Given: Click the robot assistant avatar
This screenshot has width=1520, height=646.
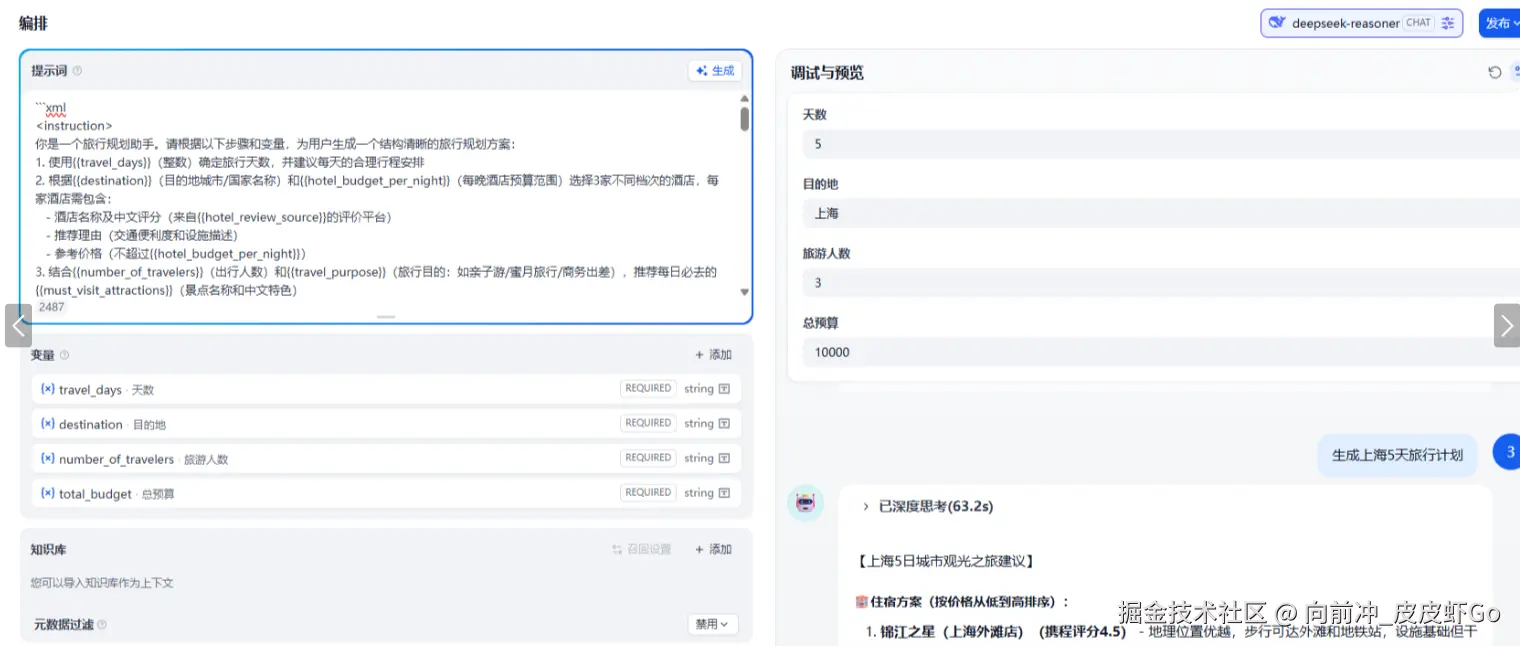Looking at the screenshot, I should [x=806, y=503].
